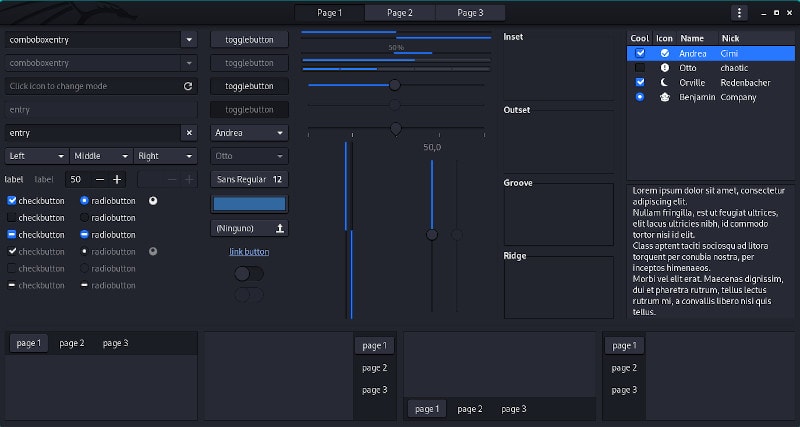Select Page 3 in the header tab switcher
The width and height of the screenshot is (800, 427).
(x=470, y=13)
